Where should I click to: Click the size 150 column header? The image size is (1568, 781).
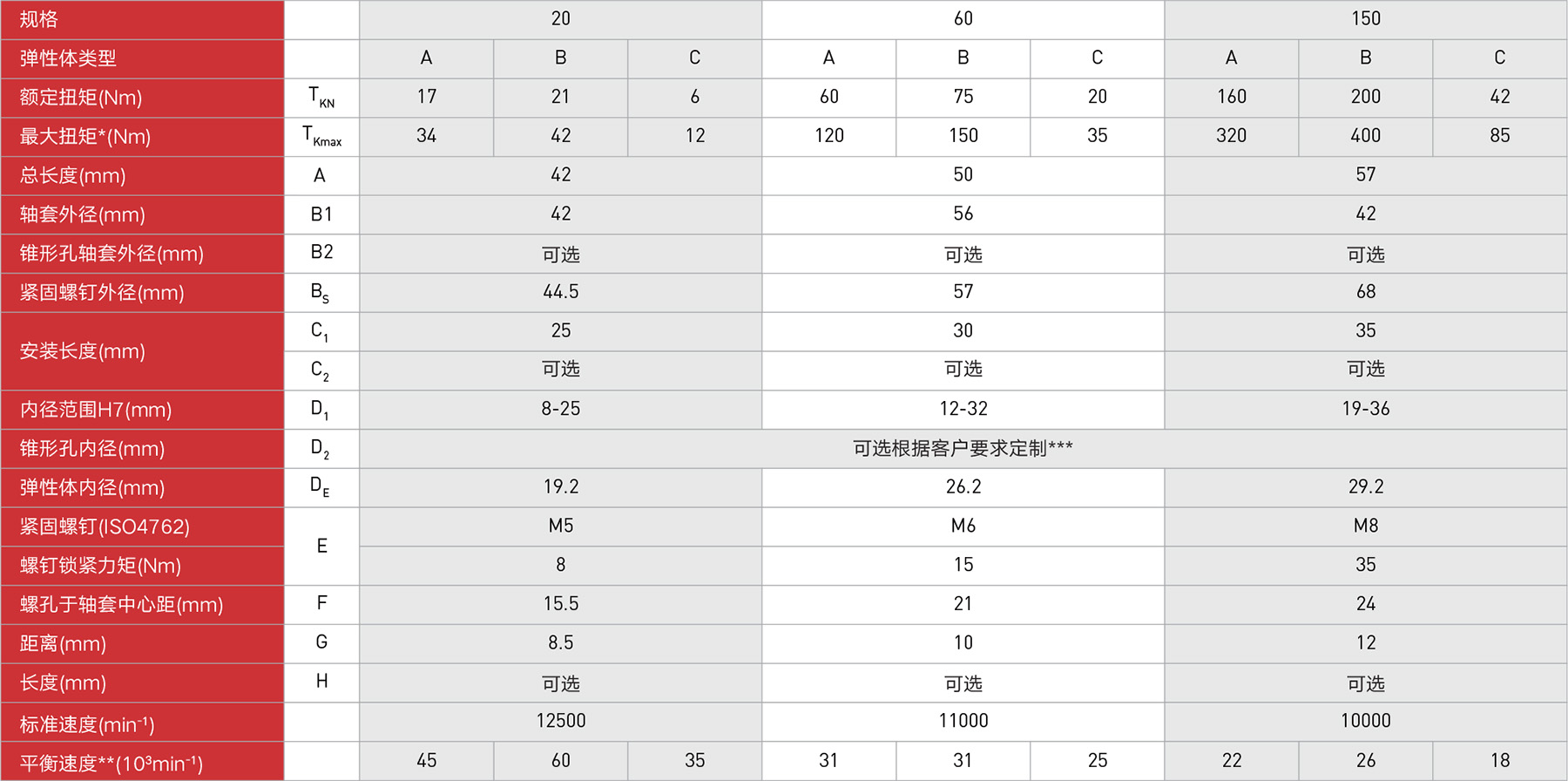(x=1365, y=19)
